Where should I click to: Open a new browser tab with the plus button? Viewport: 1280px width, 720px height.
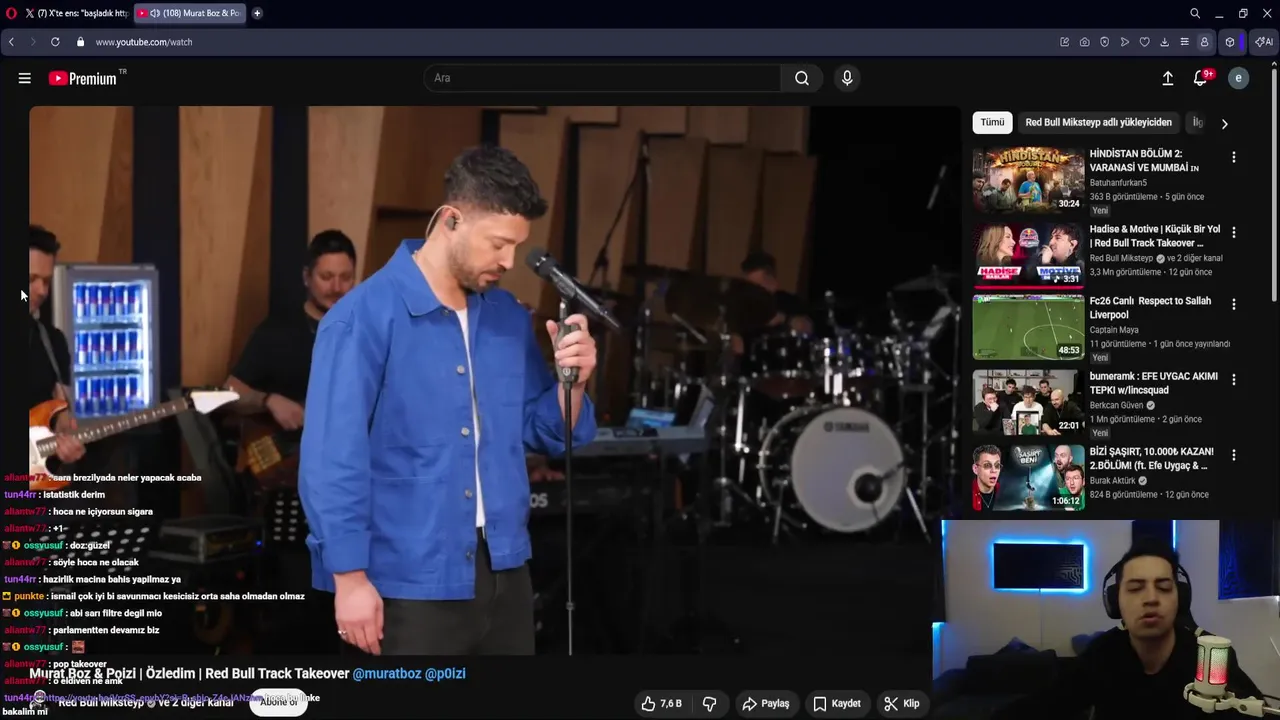(x=257, y=13)
